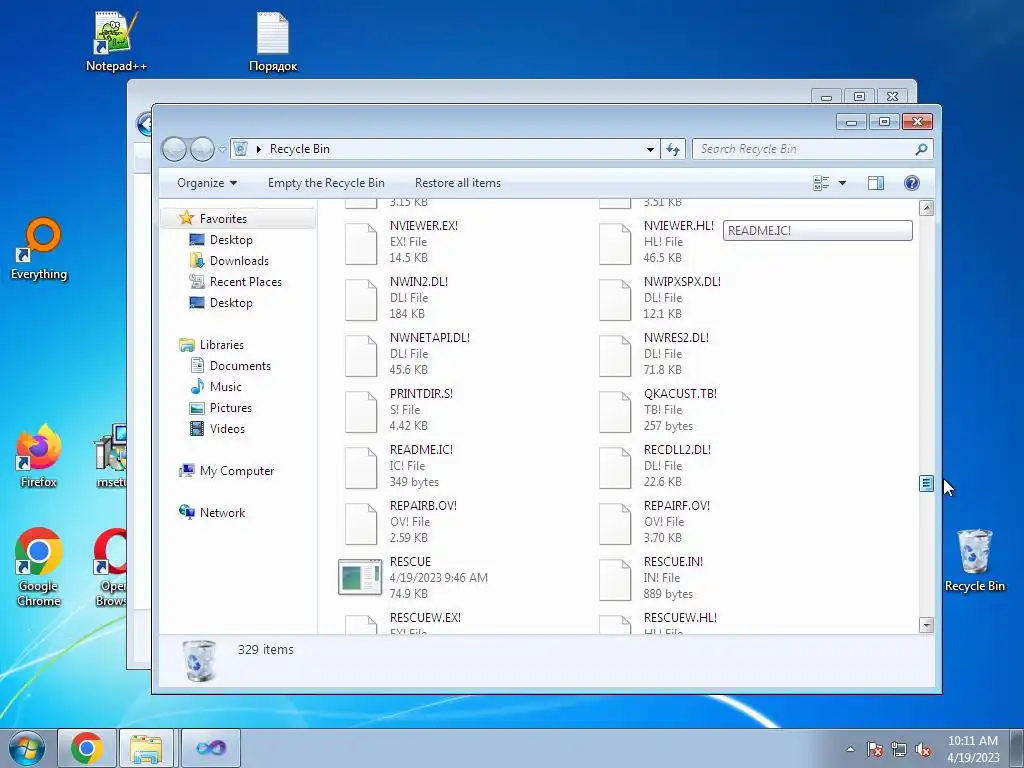Viewport: 1024px width, 768px height.
Task: Refresh the Recycle Bin address bar
Action: pos(673,150)
